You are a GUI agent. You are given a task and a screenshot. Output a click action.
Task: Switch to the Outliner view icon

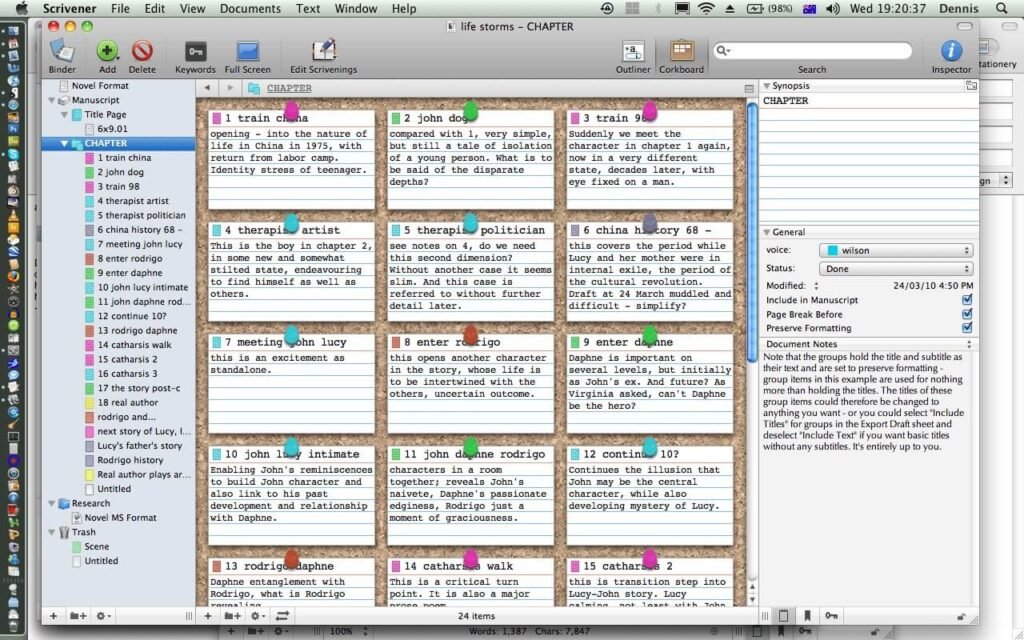[x=633, y=52]
